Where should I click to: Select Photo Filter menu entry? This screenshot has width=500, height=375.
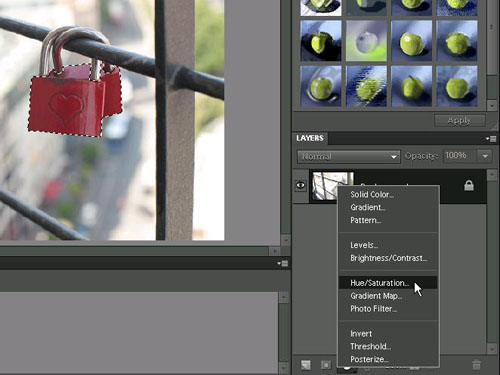[373, 309]
